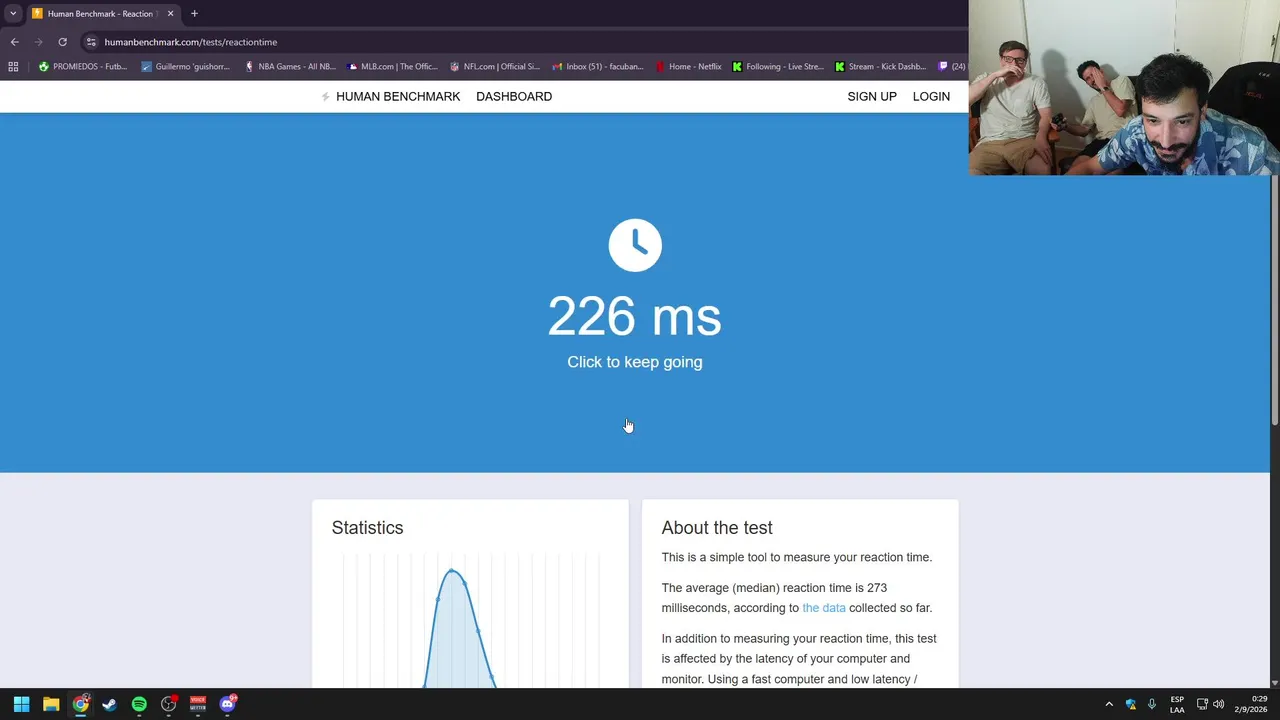Open the tab search dropdown arrow
This screenshot has width=1280, height=720.
[13, 14]
